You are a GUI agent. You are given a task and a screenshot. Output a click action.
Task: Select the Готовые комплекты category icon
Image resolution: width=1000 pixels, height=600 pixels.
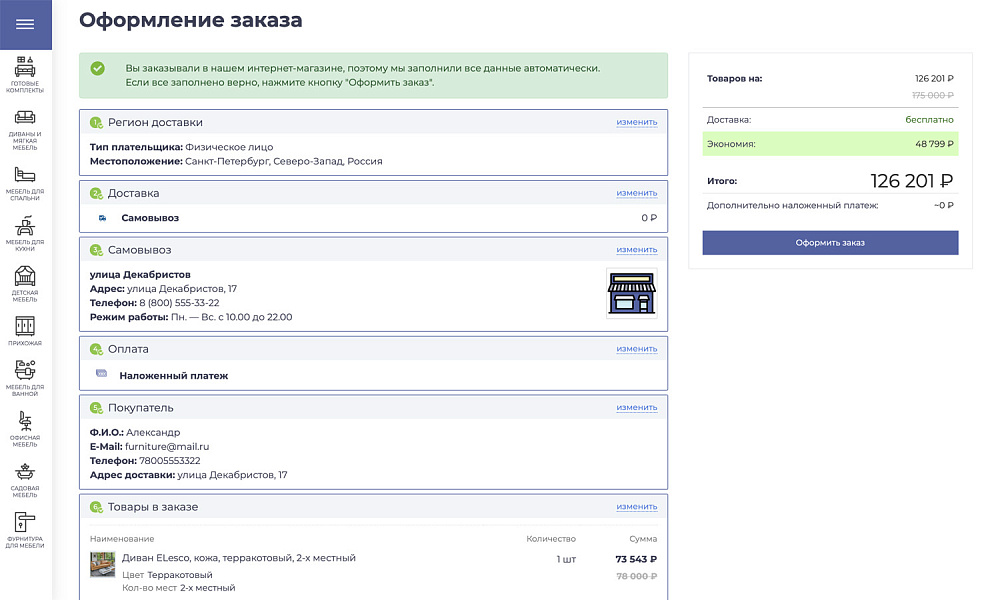point(25,68)
